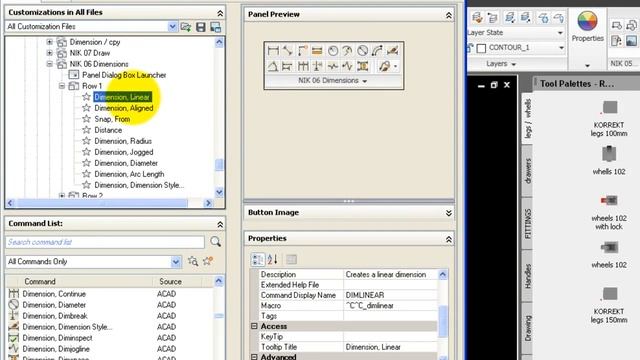Image resolution: width=640 pixels, height=360 pixels.
Task: Expand the NIK 07 Draw tree node
Action: pos(50,53)
